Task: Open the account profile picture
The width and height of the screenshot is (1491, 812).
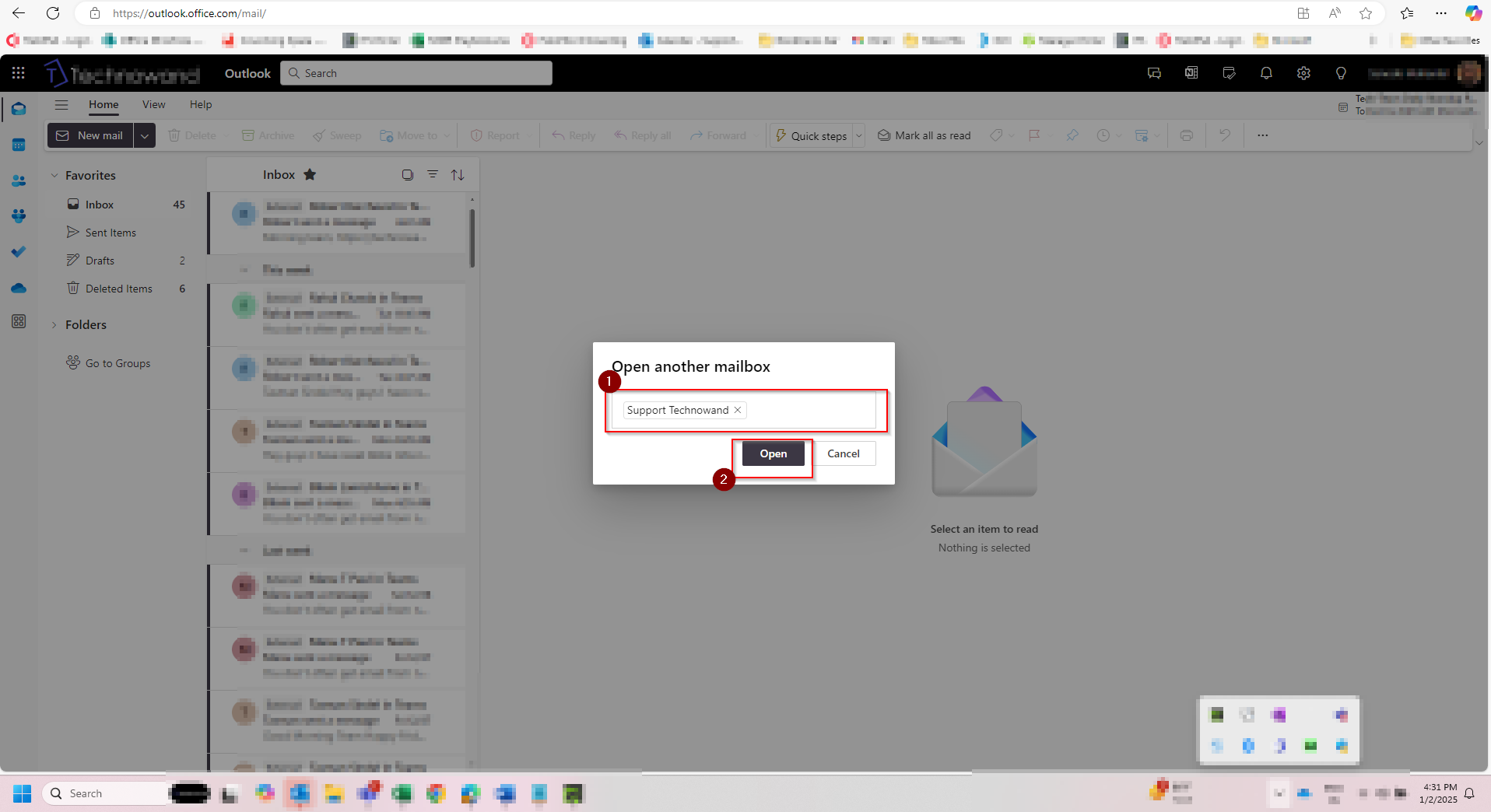Action: (x=1469, y=73)
